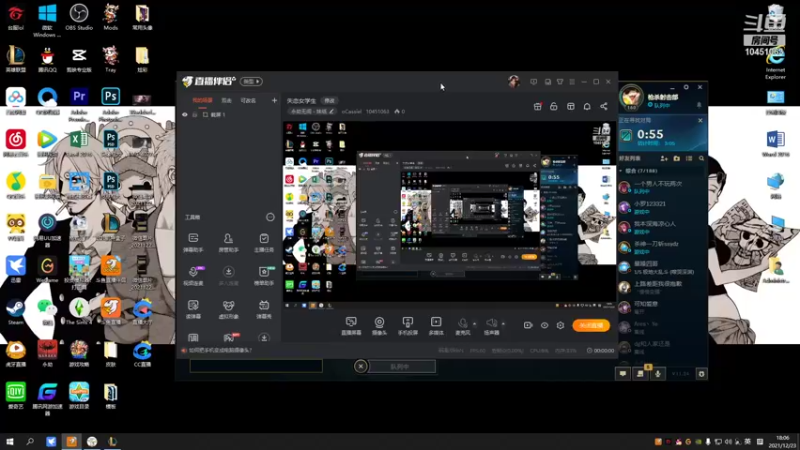Open Windows Start menu

[x=9, y=441]
